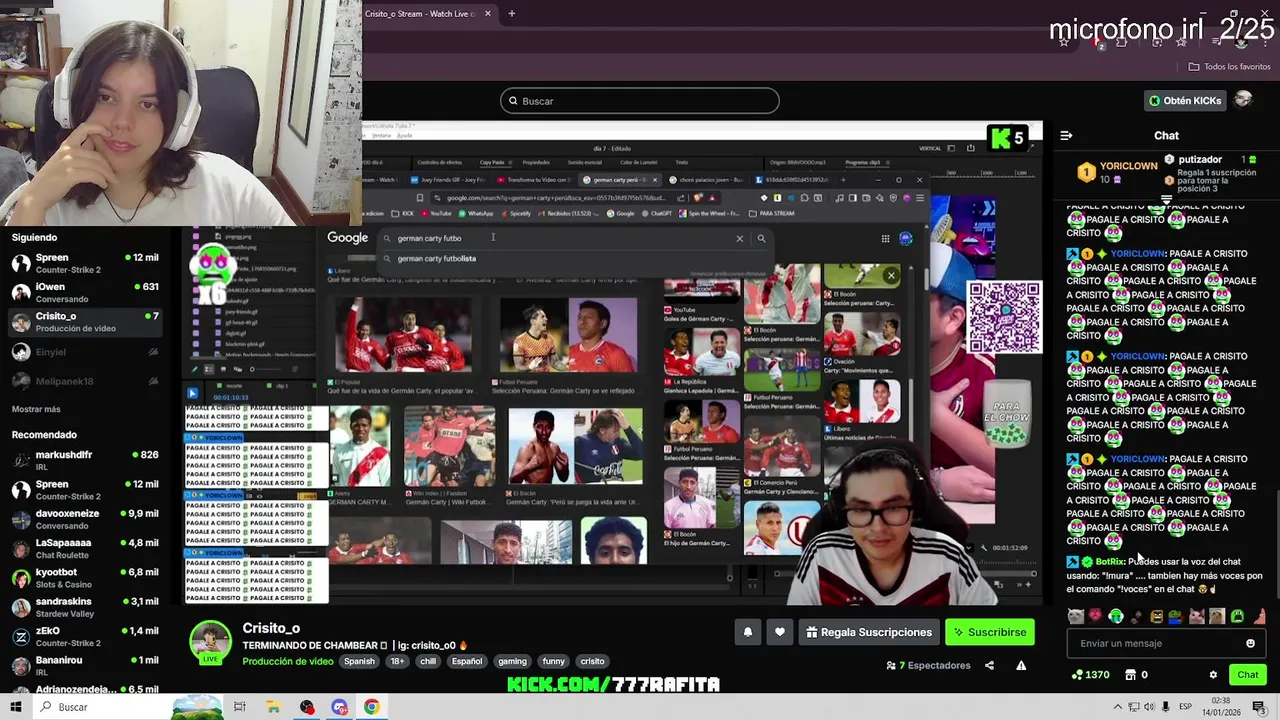Click the Siguiendo sidebar heading
This screenshot has height=720, width=1280.
pos(34,237)
